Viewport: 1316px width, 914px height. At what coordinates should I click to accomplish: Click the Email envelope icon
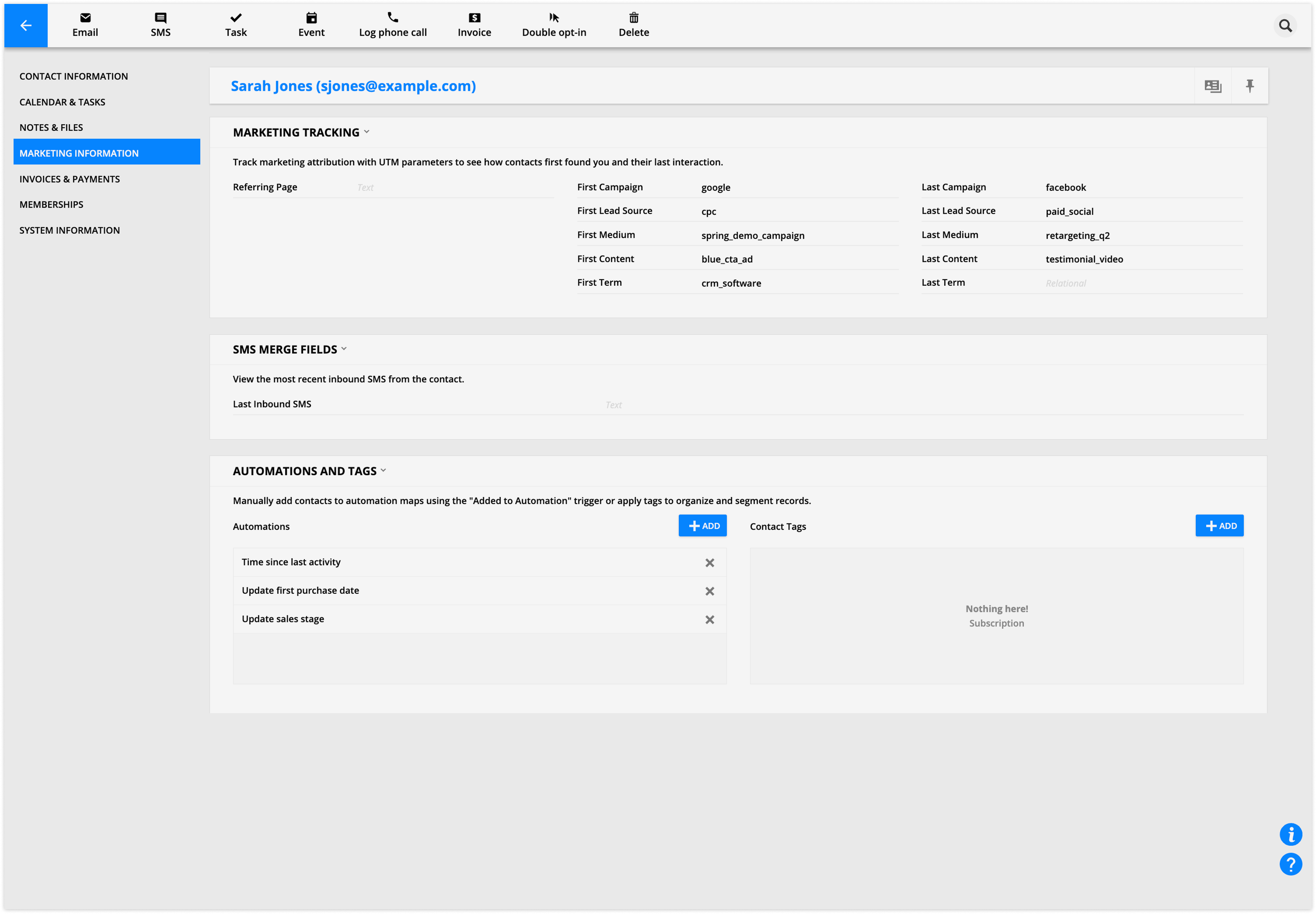coord(85,18)
